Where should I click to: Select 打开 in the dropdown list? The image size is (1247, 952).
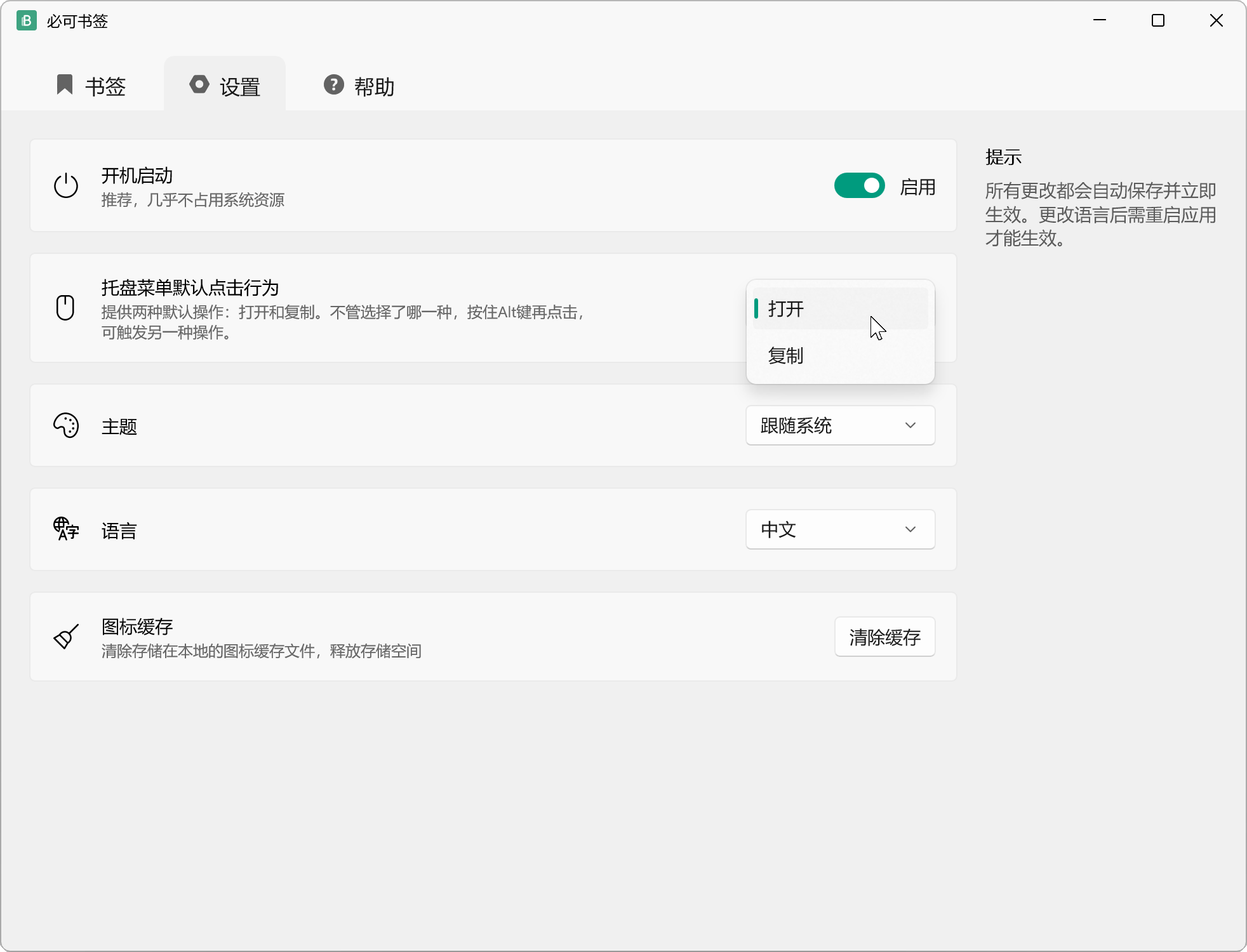[840, 308]
